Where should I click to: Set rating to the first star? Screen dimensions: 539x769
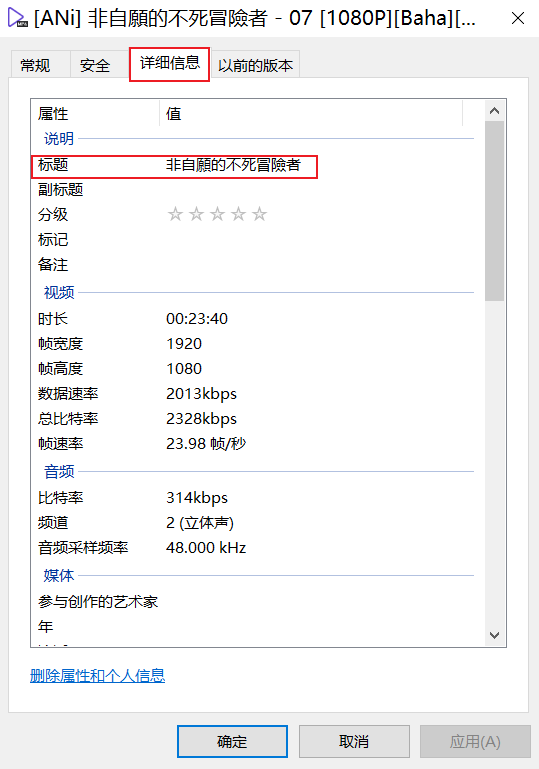point(175,214)
